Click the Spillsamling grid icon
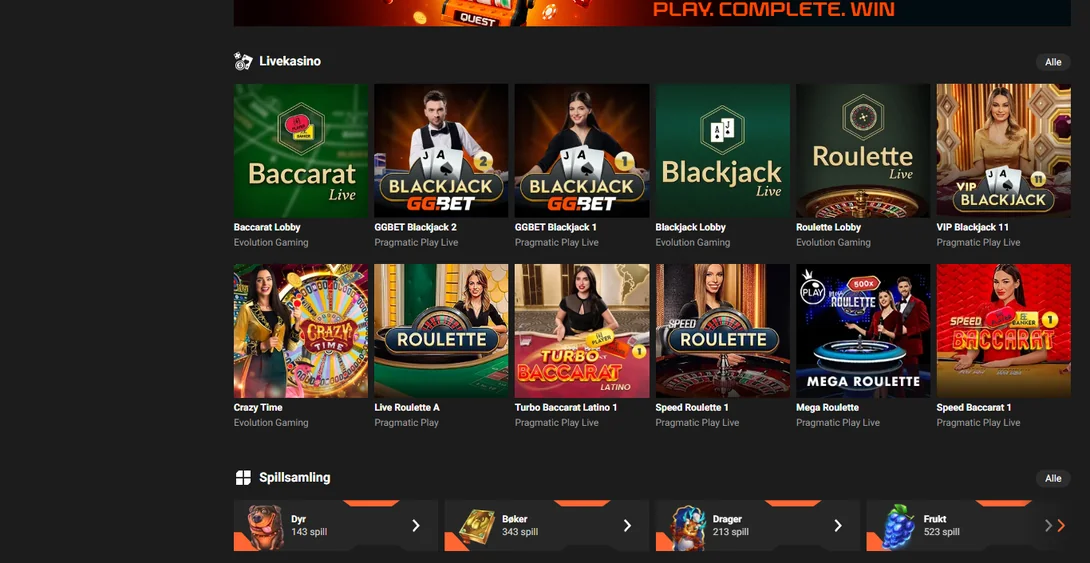This screenshot has height=563, width=1090. coord(243,478)
